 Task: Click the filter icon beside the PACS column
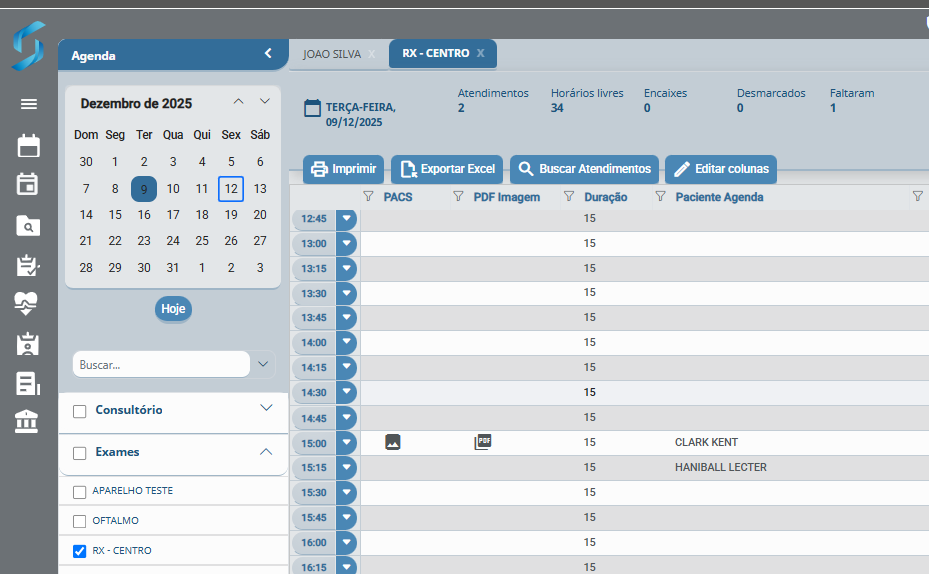point(368,197)
